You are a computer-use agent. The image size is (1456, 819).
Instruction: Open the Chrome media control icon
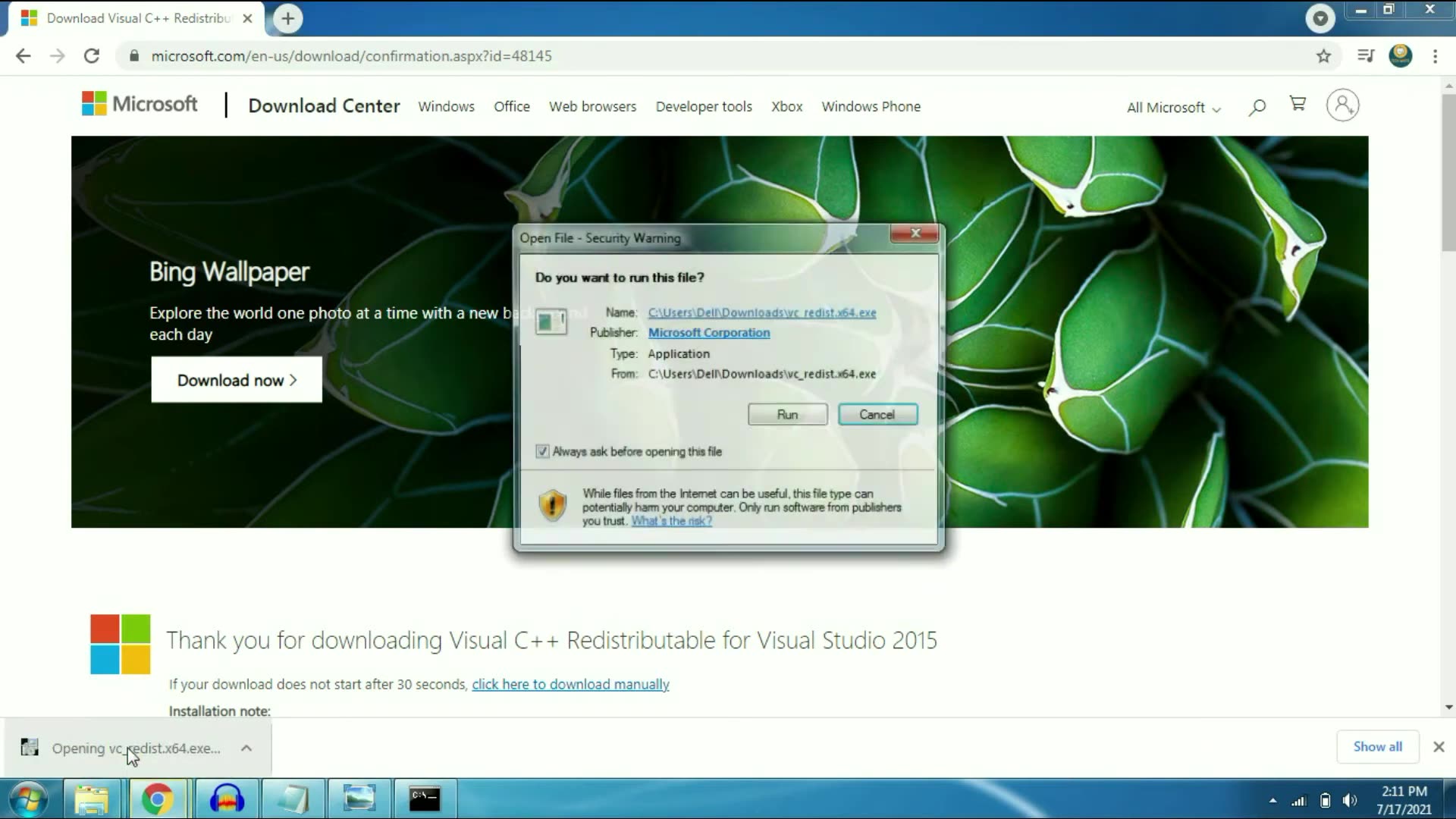click(1366, 56)
